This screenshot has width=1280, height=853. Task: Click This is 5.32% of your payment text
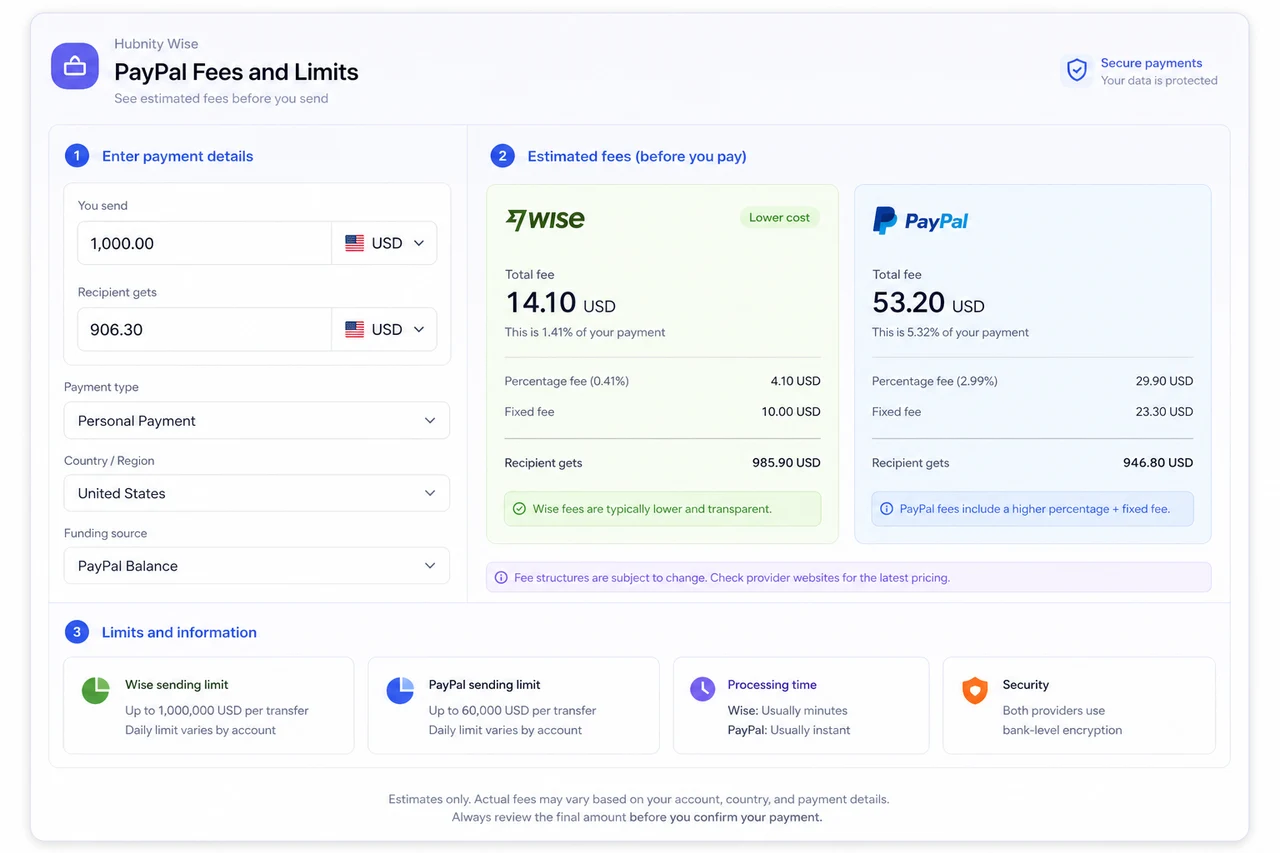click(x=950, y=332)
